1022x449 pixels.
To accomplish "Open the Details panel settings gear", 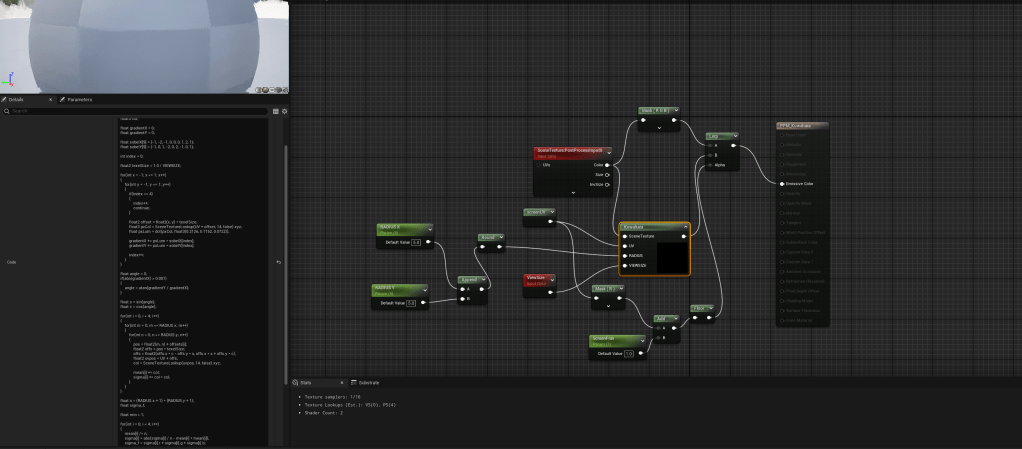I will (285, 111).
